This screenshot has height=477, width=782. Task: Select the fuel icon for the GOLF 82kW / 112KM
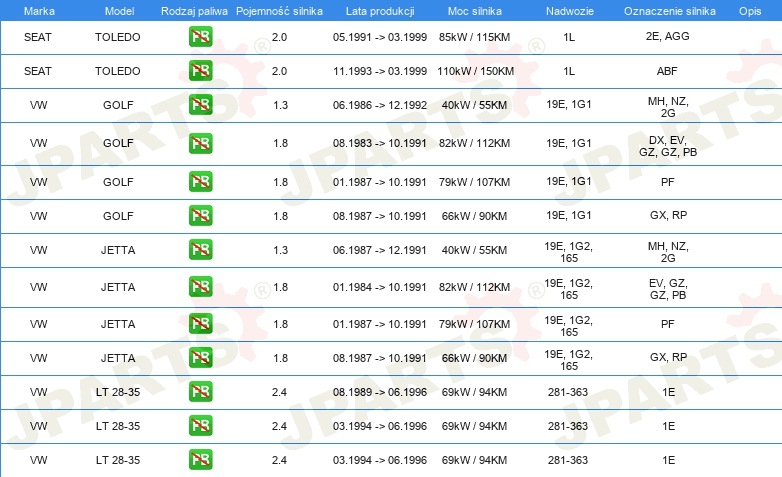[x=200, y=143]
